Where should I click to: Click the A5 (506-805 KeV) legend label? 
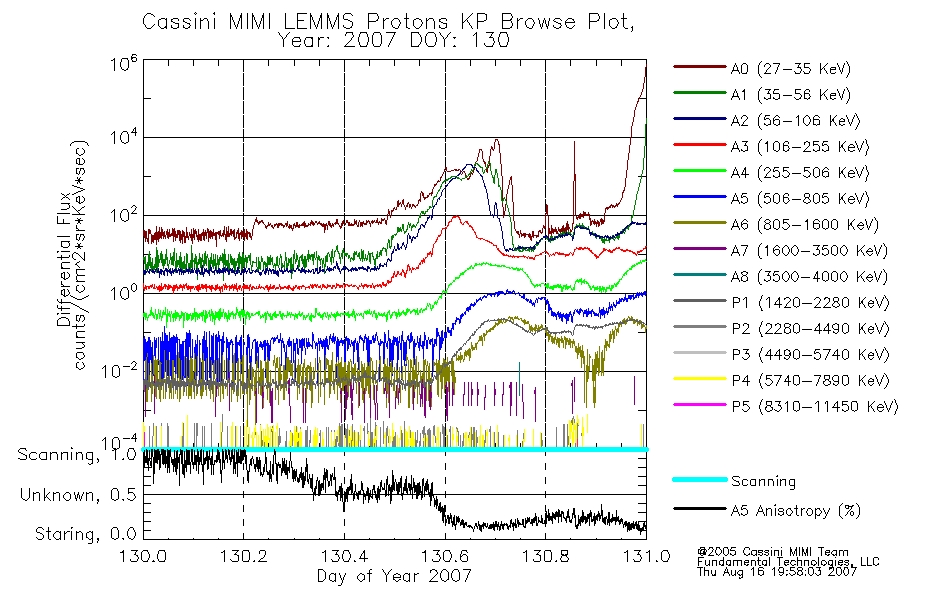click(x=800, y=199)
